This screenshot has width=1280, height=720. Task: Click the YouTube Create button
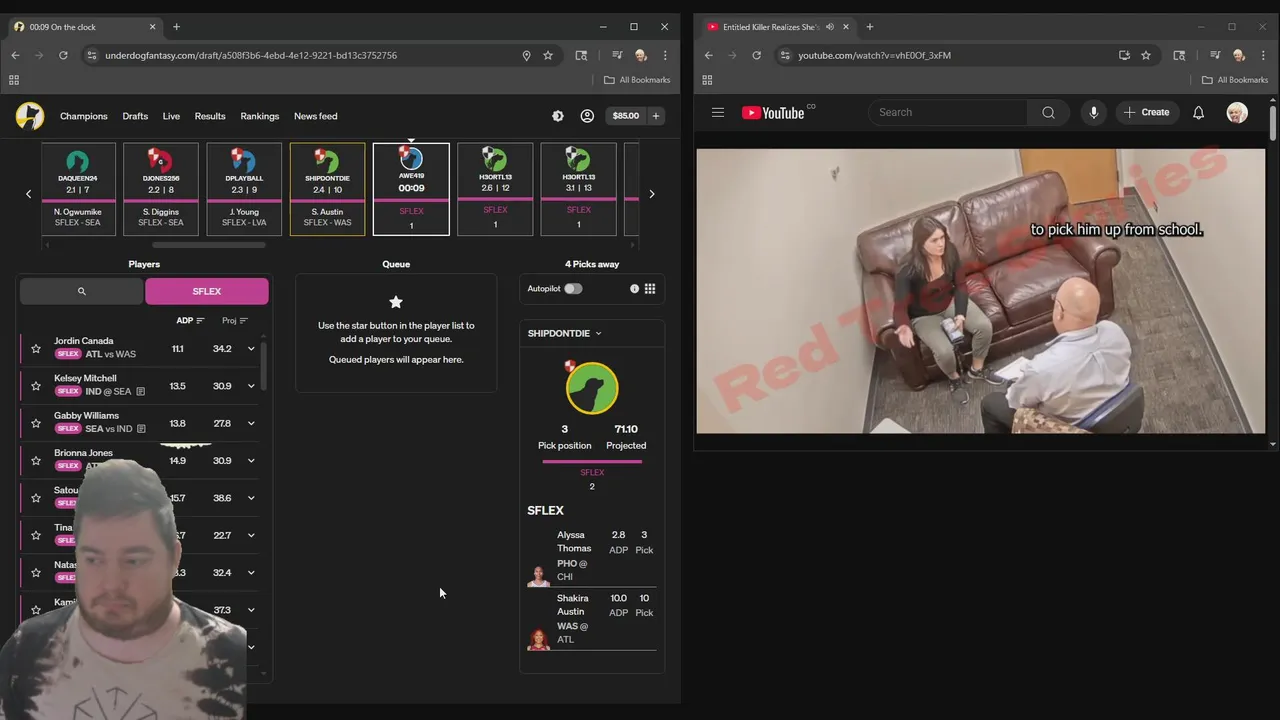[1146, 112]
